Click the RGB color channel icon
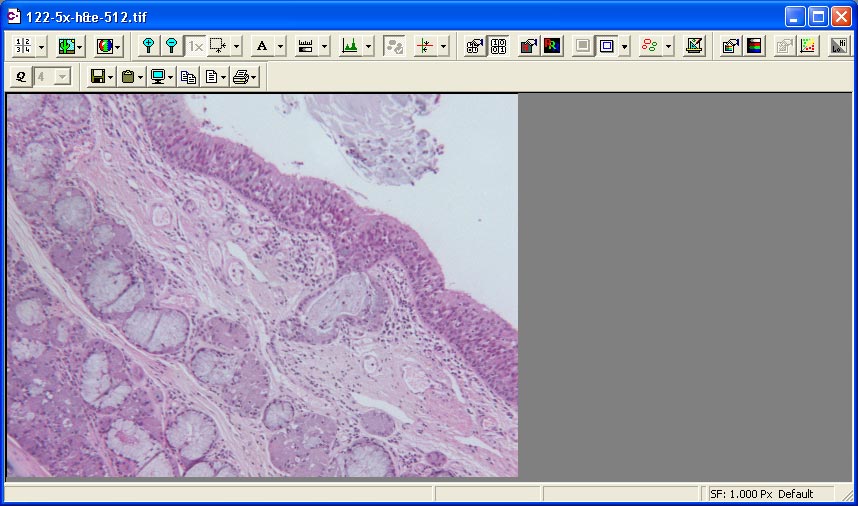The image size is (858, 506). (552, 46)
